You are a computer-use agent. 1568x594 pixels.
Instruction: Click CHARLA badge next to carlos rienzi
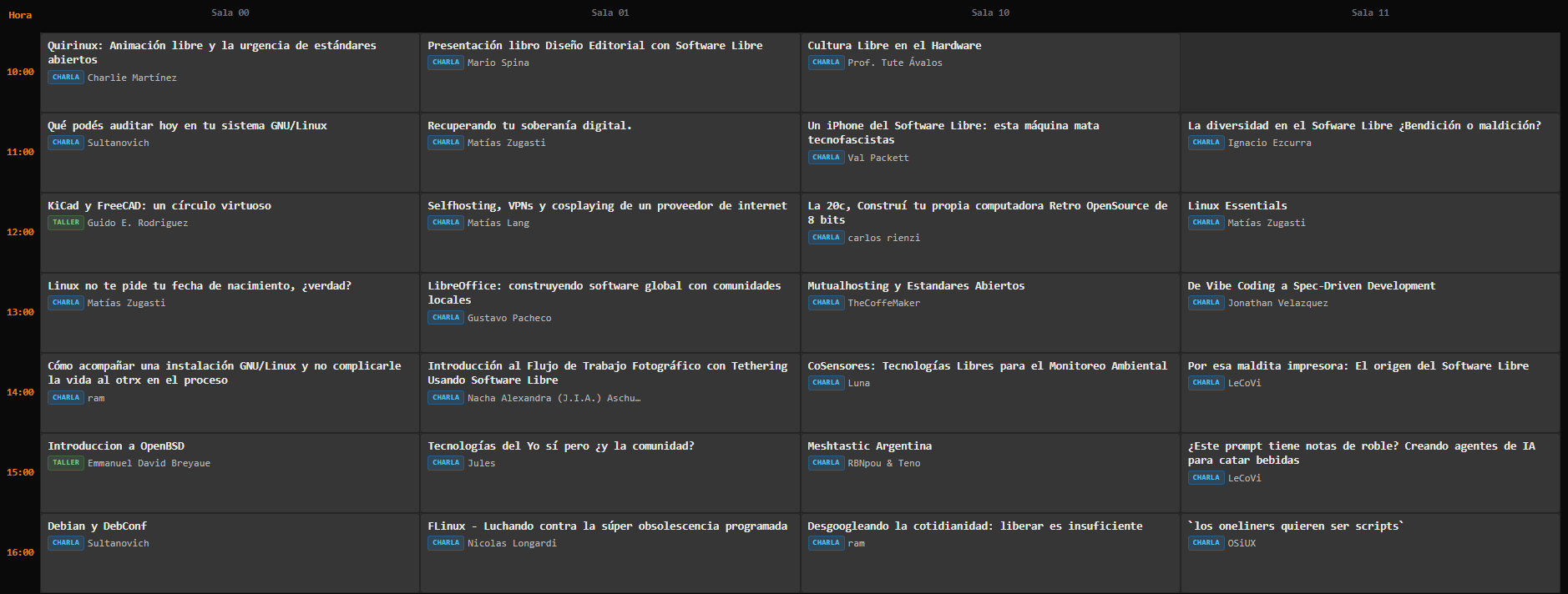pos(826,238)
